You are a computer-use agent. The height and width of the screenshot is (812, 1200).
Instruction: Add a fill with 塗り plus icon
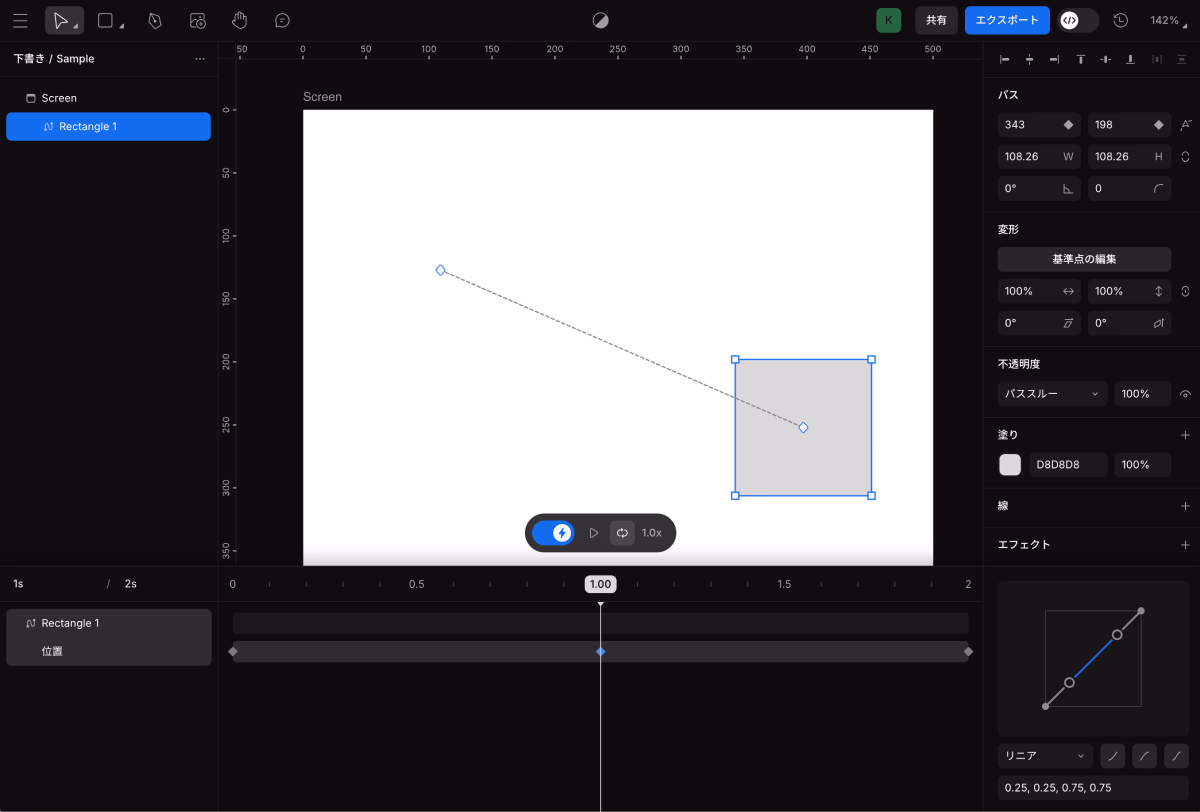click(1185, 435)
